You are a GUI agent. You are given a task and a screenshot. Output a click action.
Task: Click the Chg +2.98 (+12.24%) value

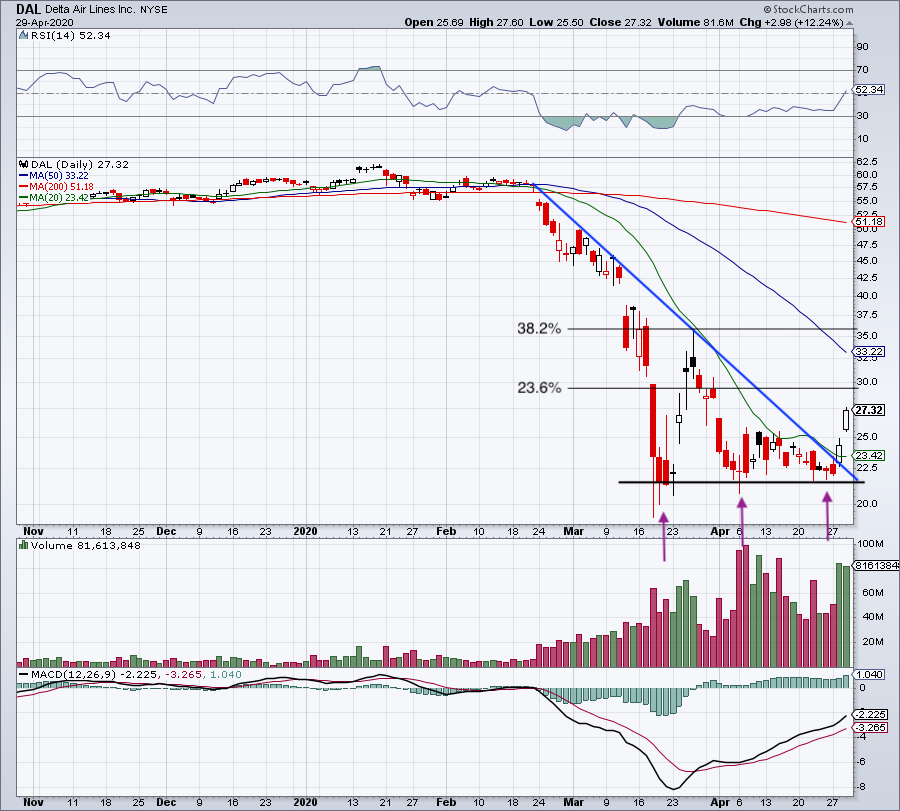[x=792, y=22]
